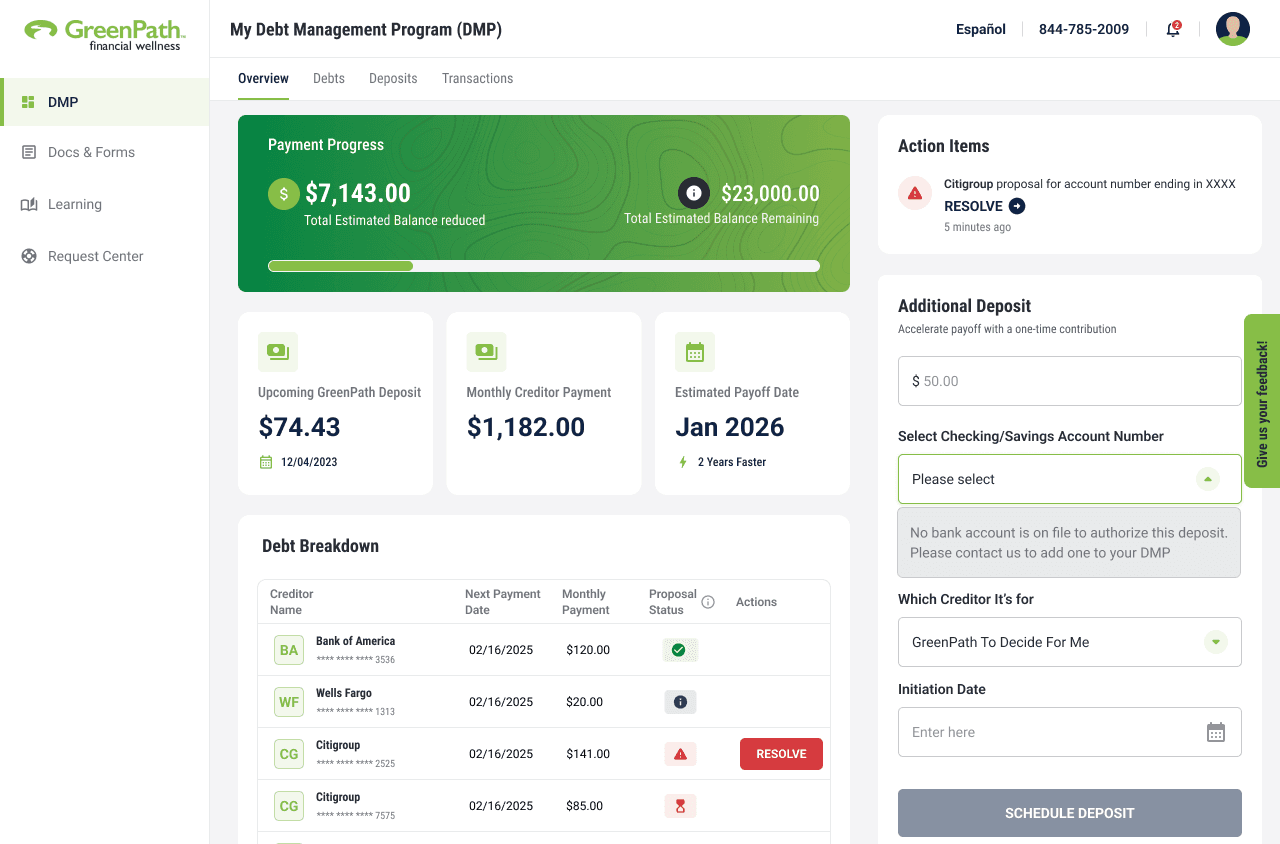
Task: Click the Monthly Payment column header
Action: (x=586, y=602)
